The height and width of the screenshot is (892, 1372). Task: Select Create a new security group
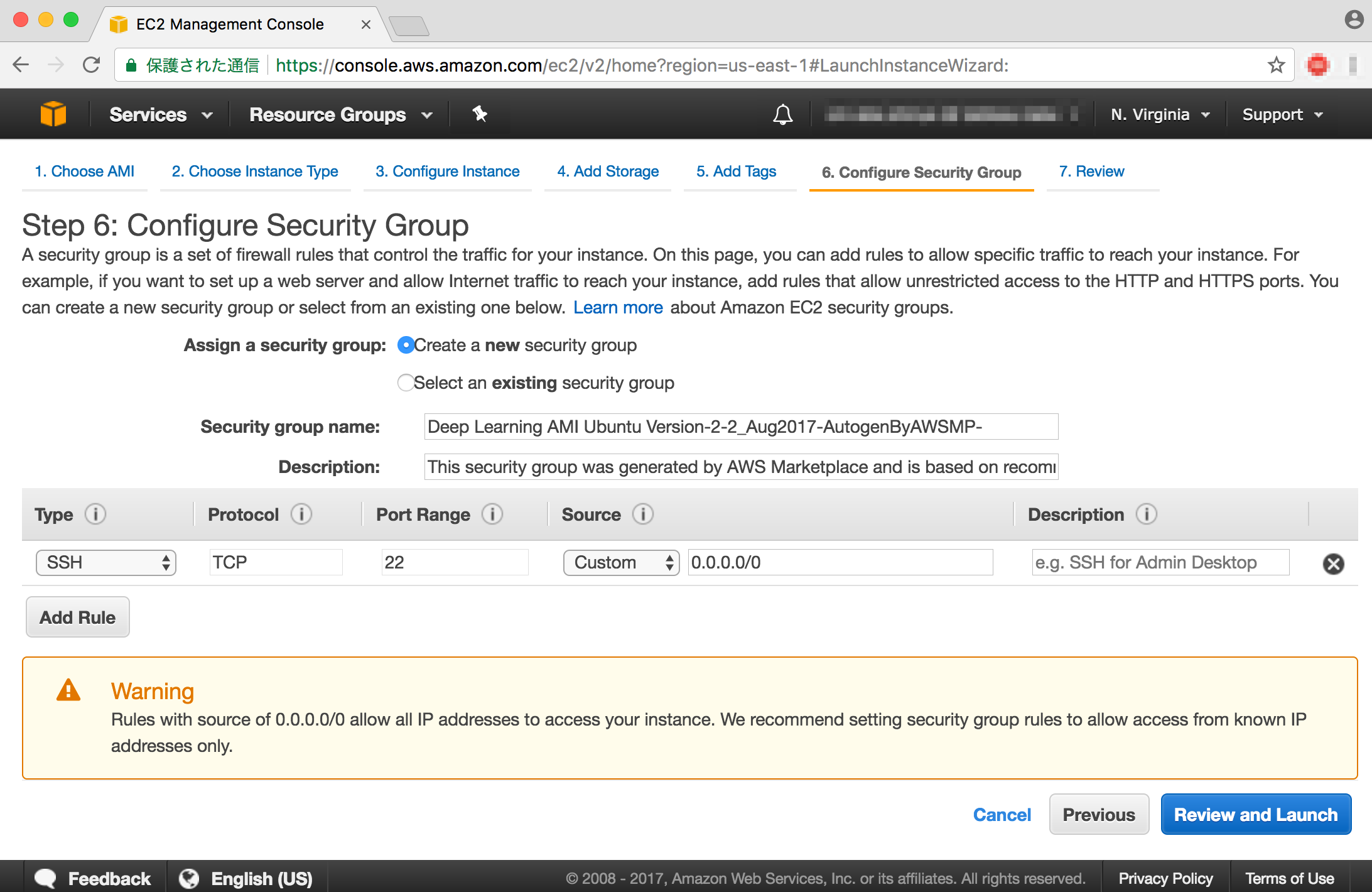[406, 345]
